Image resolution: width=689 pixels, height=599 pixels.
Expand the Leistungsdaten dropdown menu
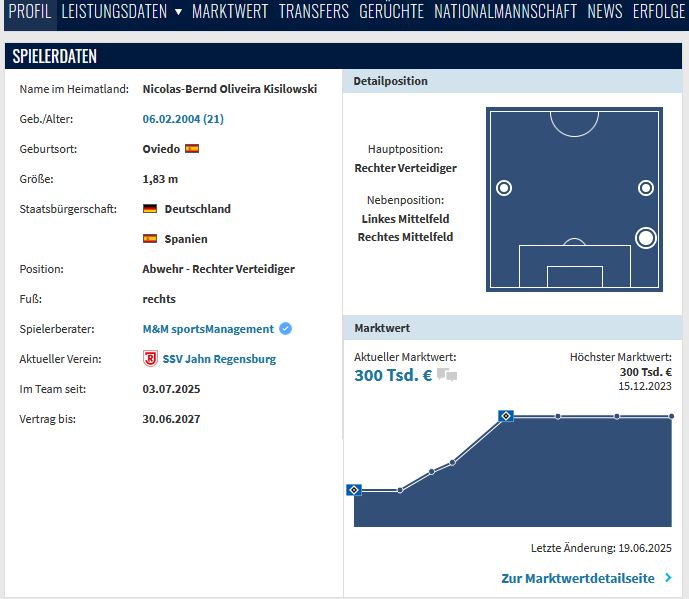(178, 12)
